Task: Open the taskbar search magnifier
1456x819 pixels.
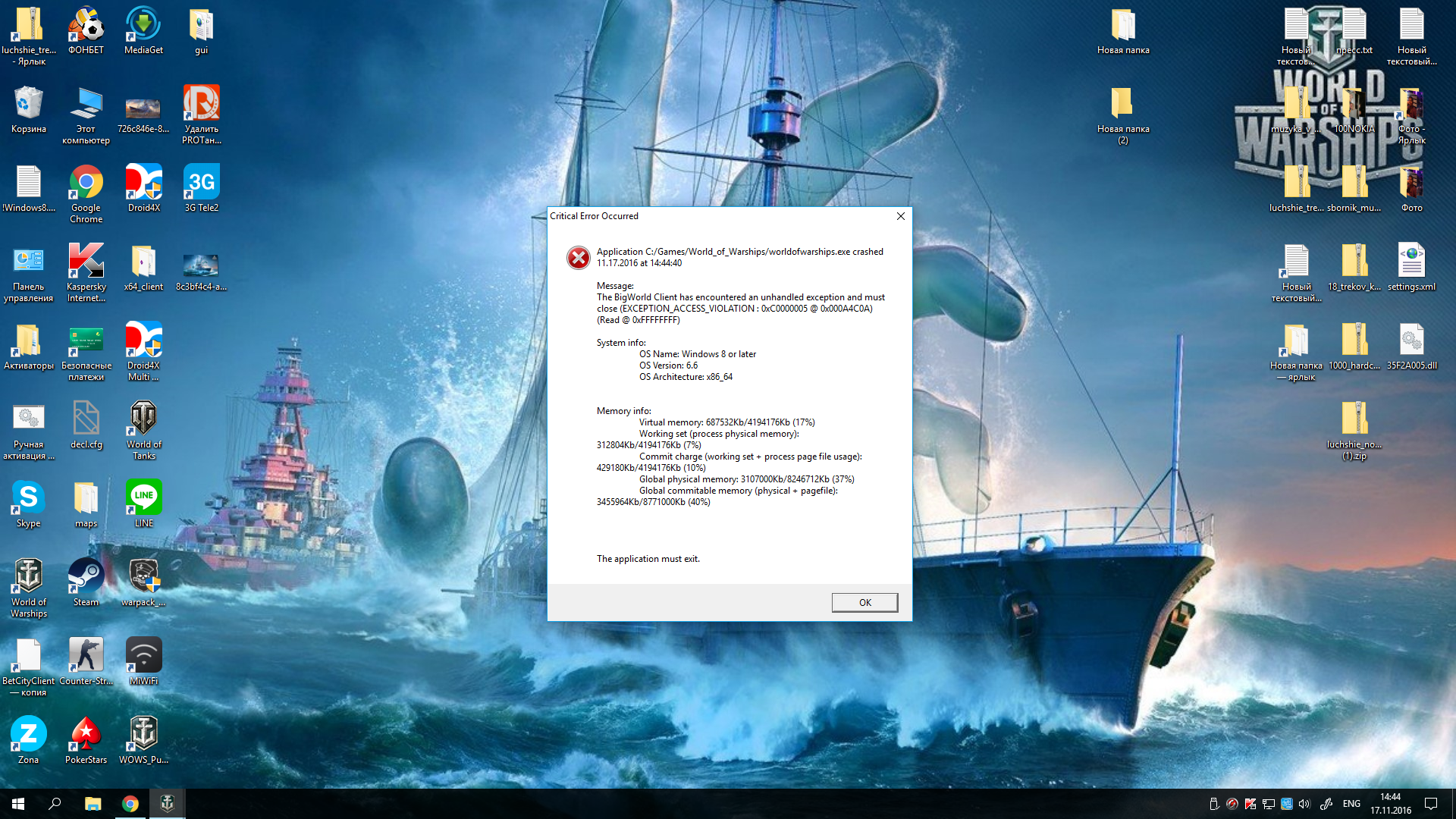Action: pyautogui.click(x=55, y=804)
